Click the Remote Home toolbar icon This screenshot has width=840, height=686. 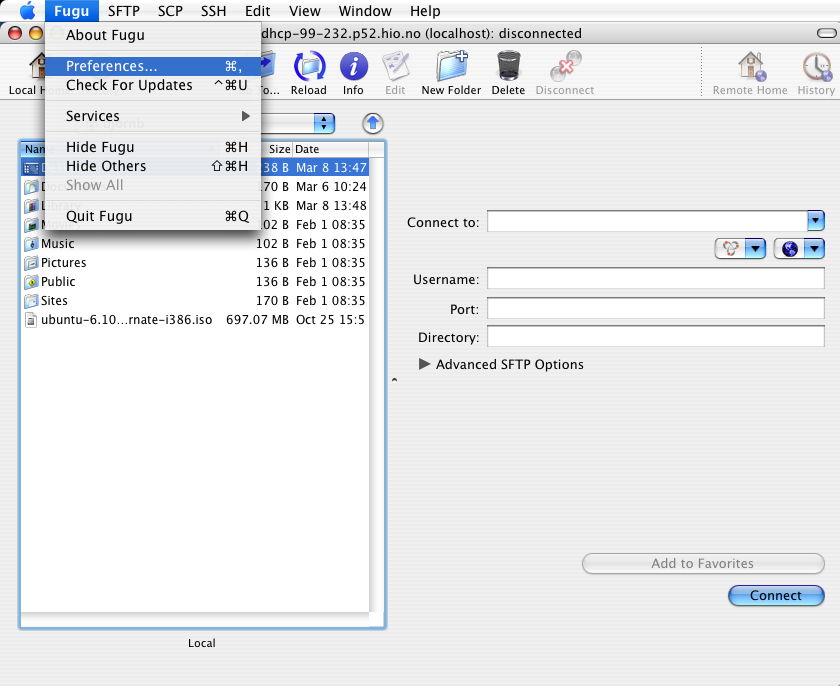tap(751, 66)
